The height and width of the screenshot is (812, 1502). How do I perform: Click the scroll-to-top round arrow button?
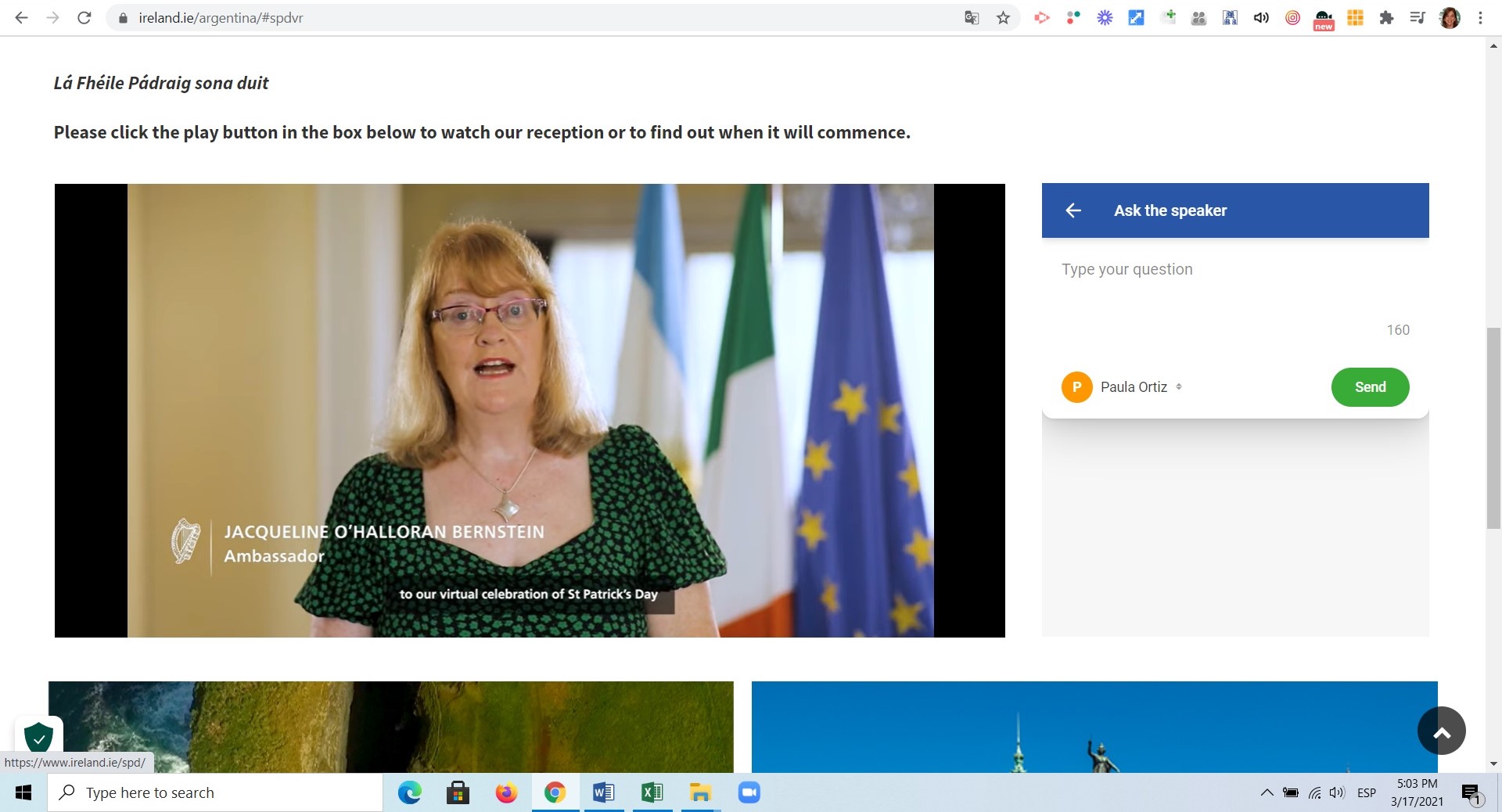click(1441, 731)
